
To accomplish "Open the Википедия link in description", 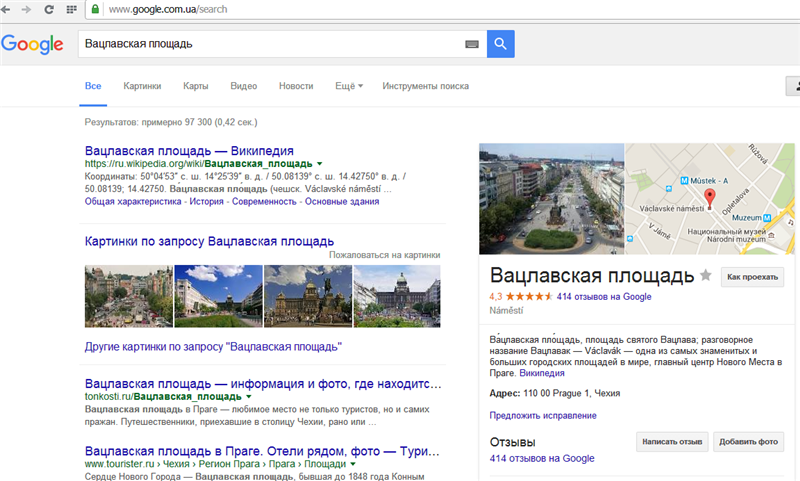I will pyautogui.click(x=542, y=373).
